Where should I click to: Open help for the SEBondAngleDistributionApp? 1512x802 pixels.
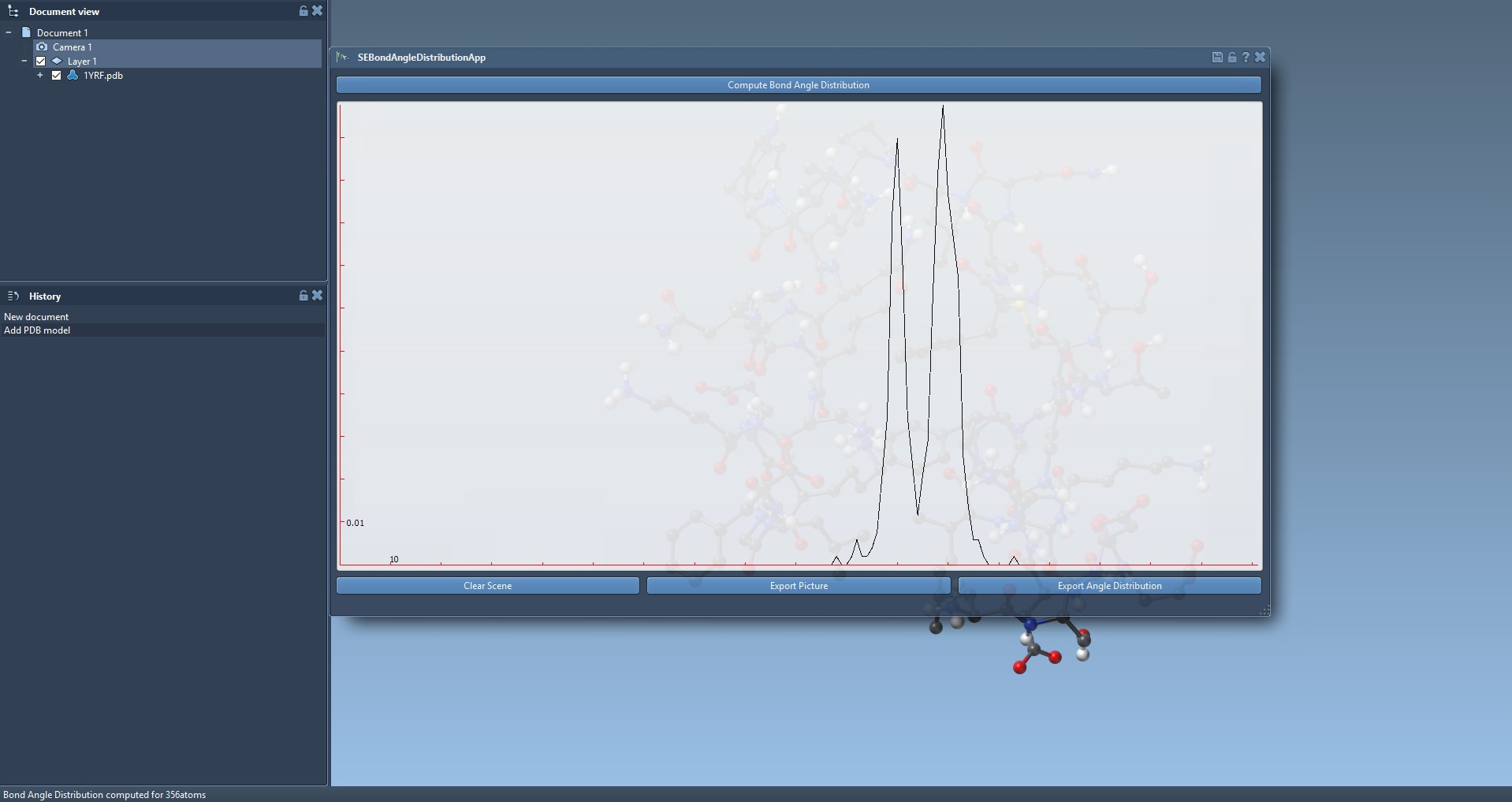[1246, 57]
